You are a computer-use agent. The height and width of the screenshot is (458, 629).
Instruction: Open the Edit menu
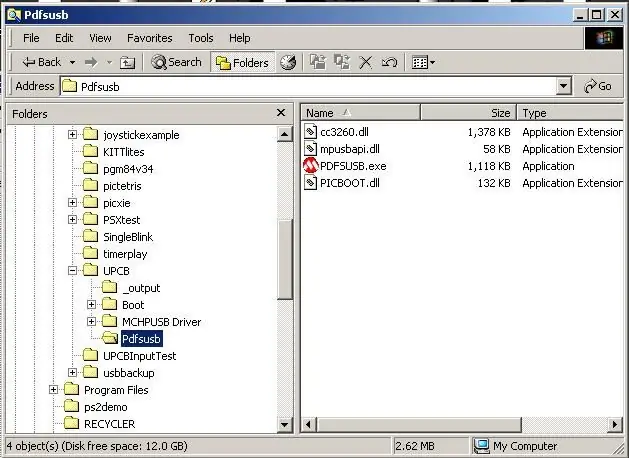pos(64,38)
